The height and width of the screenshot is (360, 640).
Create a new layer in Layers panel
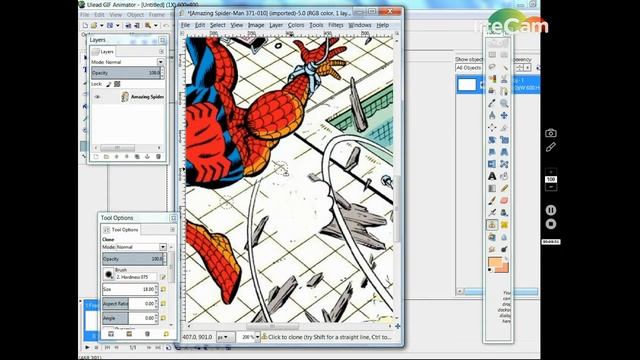[x=96, y=157]
